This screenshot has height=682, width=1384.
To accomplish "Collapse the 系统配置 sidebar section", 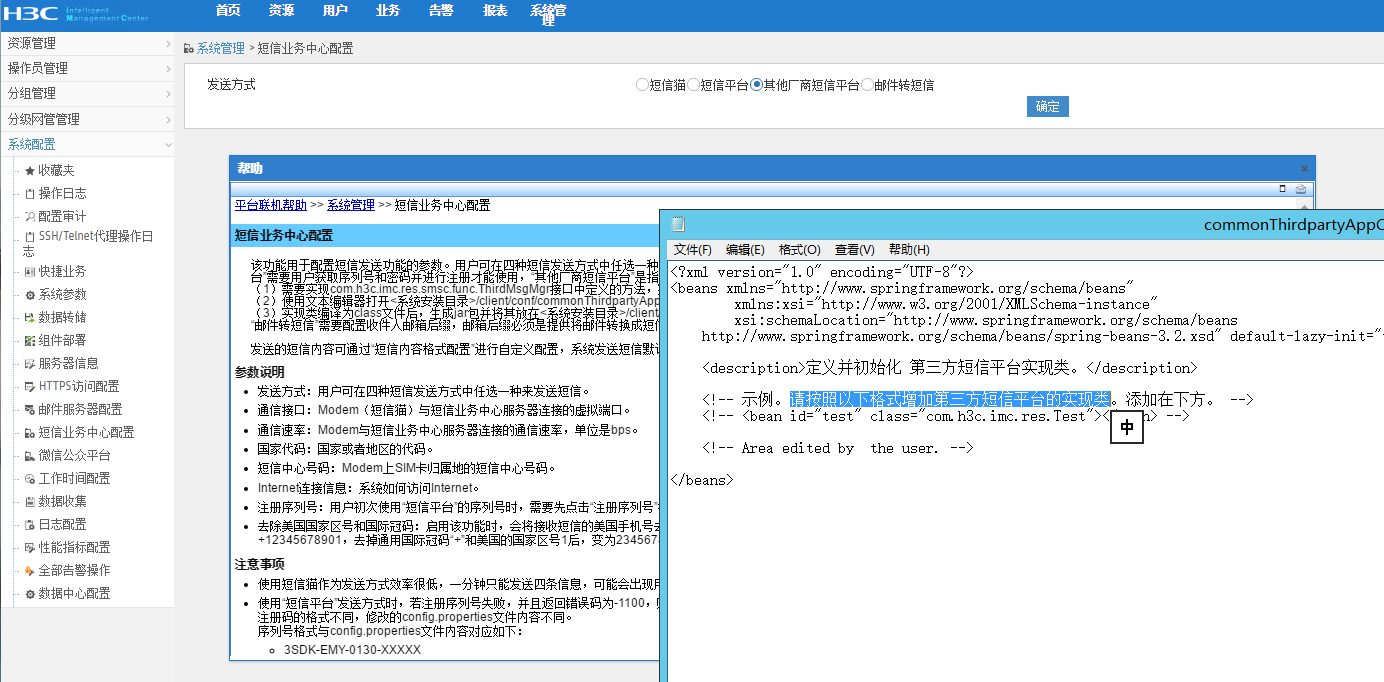I will pyautogui.click(x=87, y=144).
